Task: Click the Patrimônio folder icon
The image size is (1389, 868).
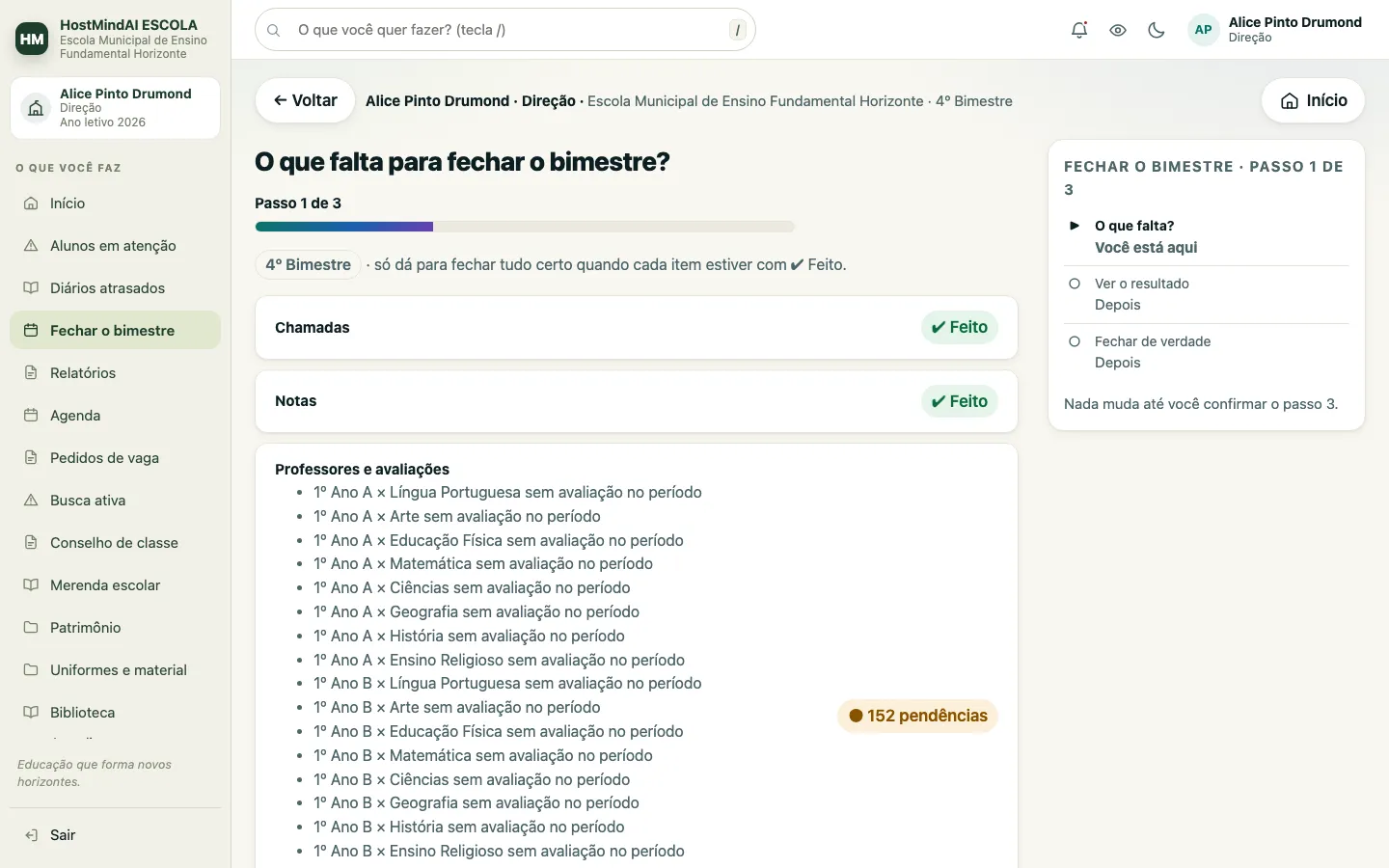Action: click(31, 628)
